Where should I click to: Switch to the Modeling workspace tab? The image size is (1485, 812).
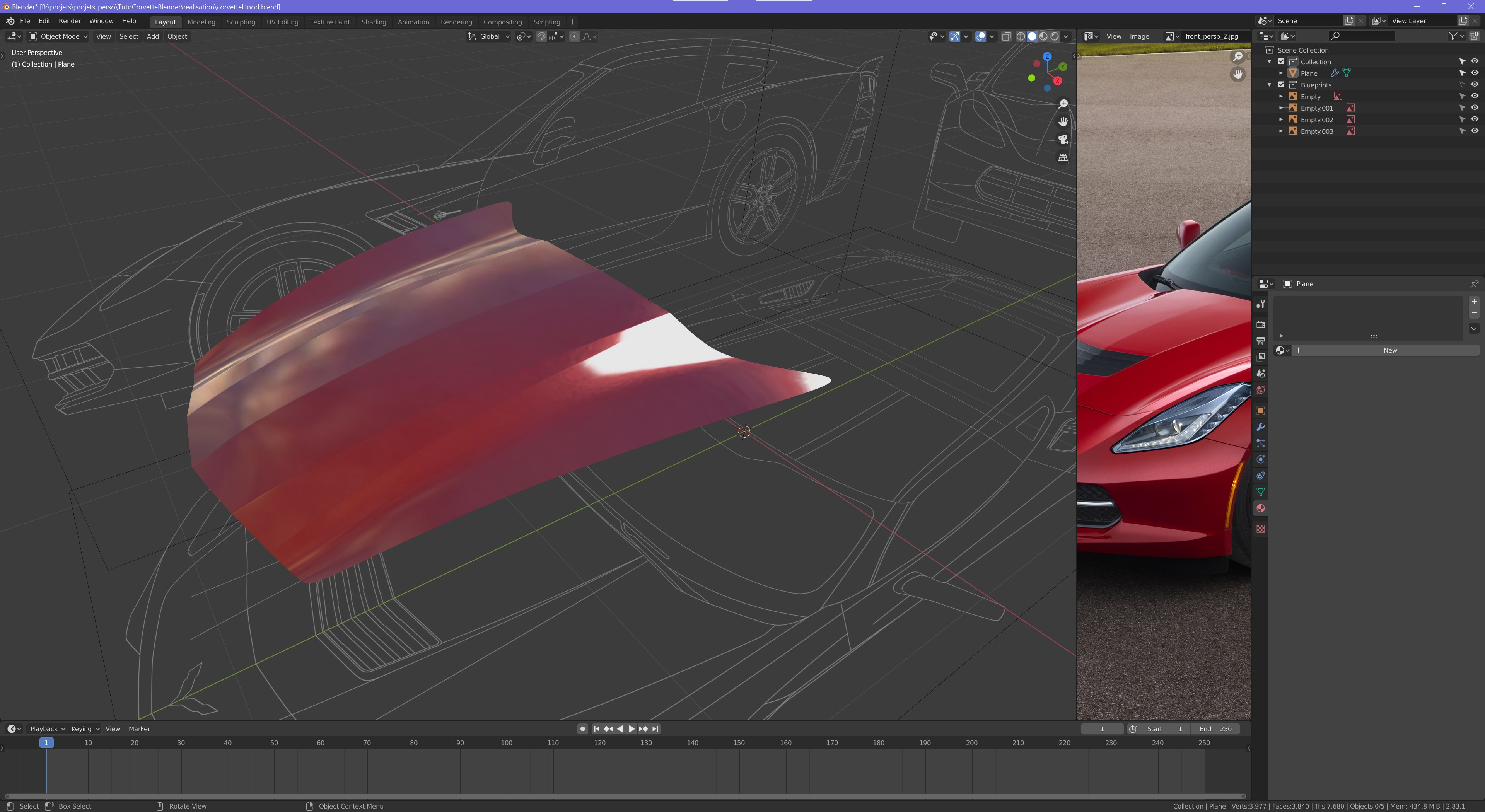tap(201, 22)
